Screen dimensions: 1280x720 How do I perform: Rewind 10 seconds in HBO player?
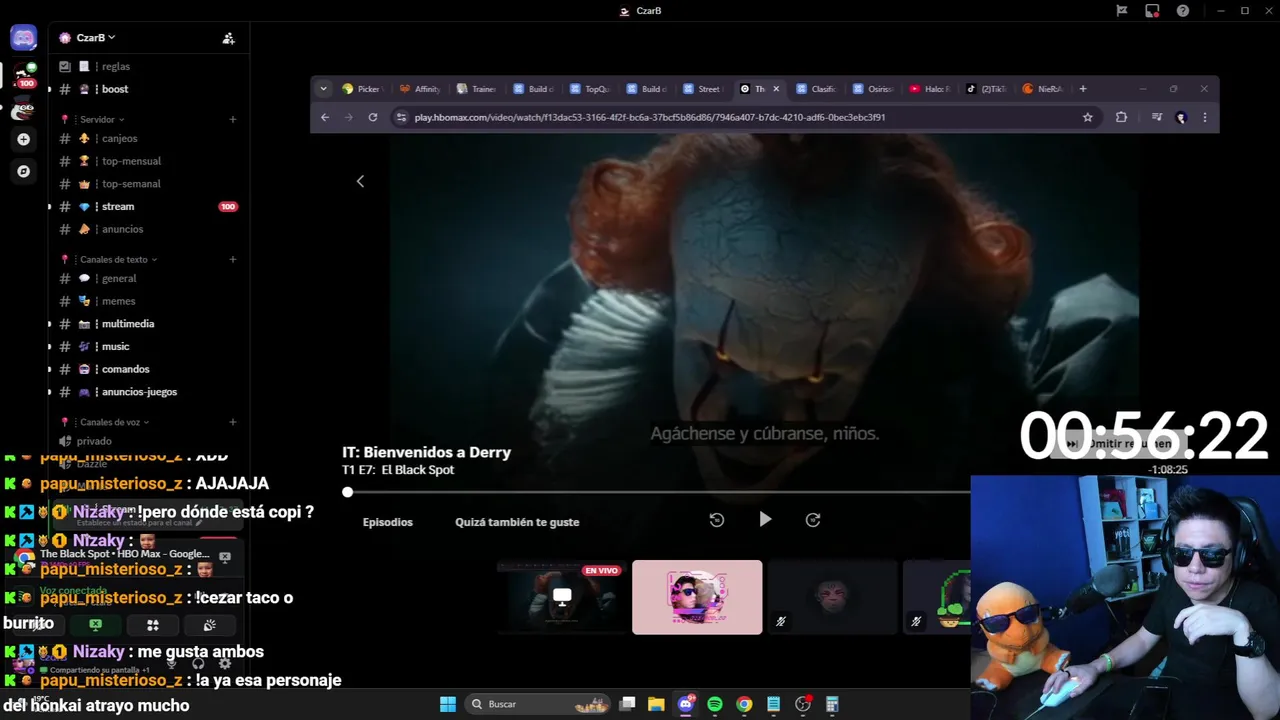pyautogui.click(x=717, y=520)
